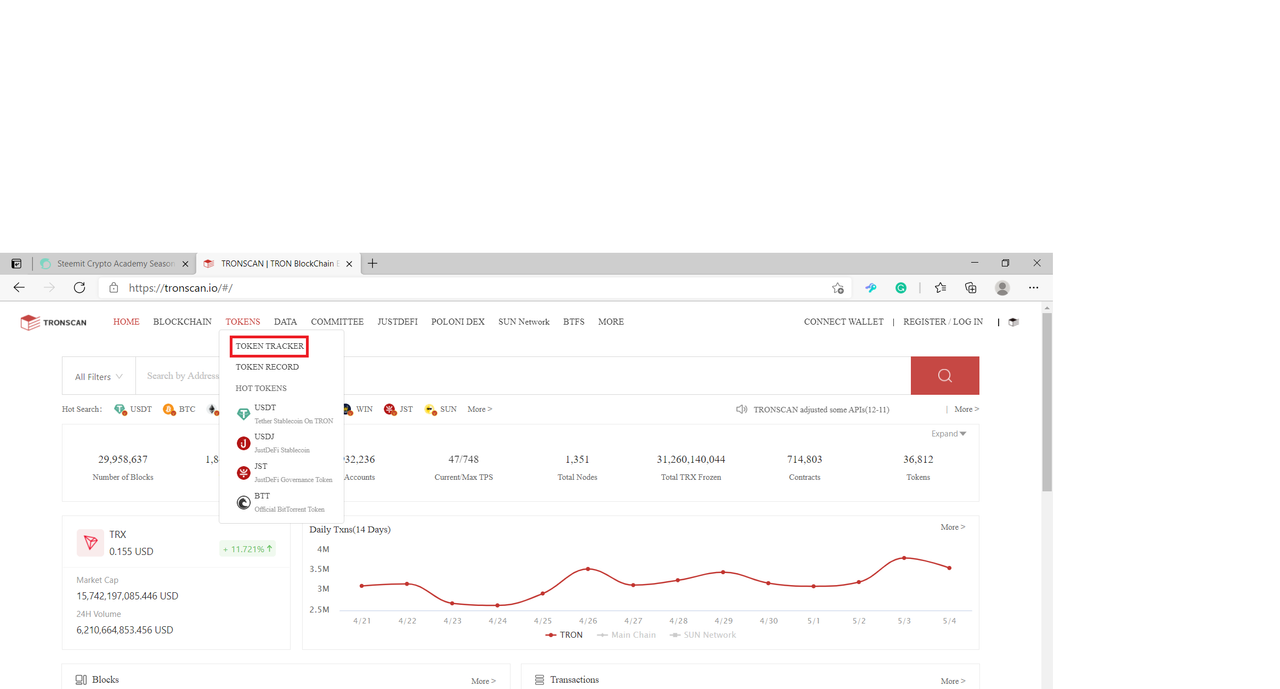Click the red search magnifier button
The image size is (1280, 689).
[x=944, y=376]
